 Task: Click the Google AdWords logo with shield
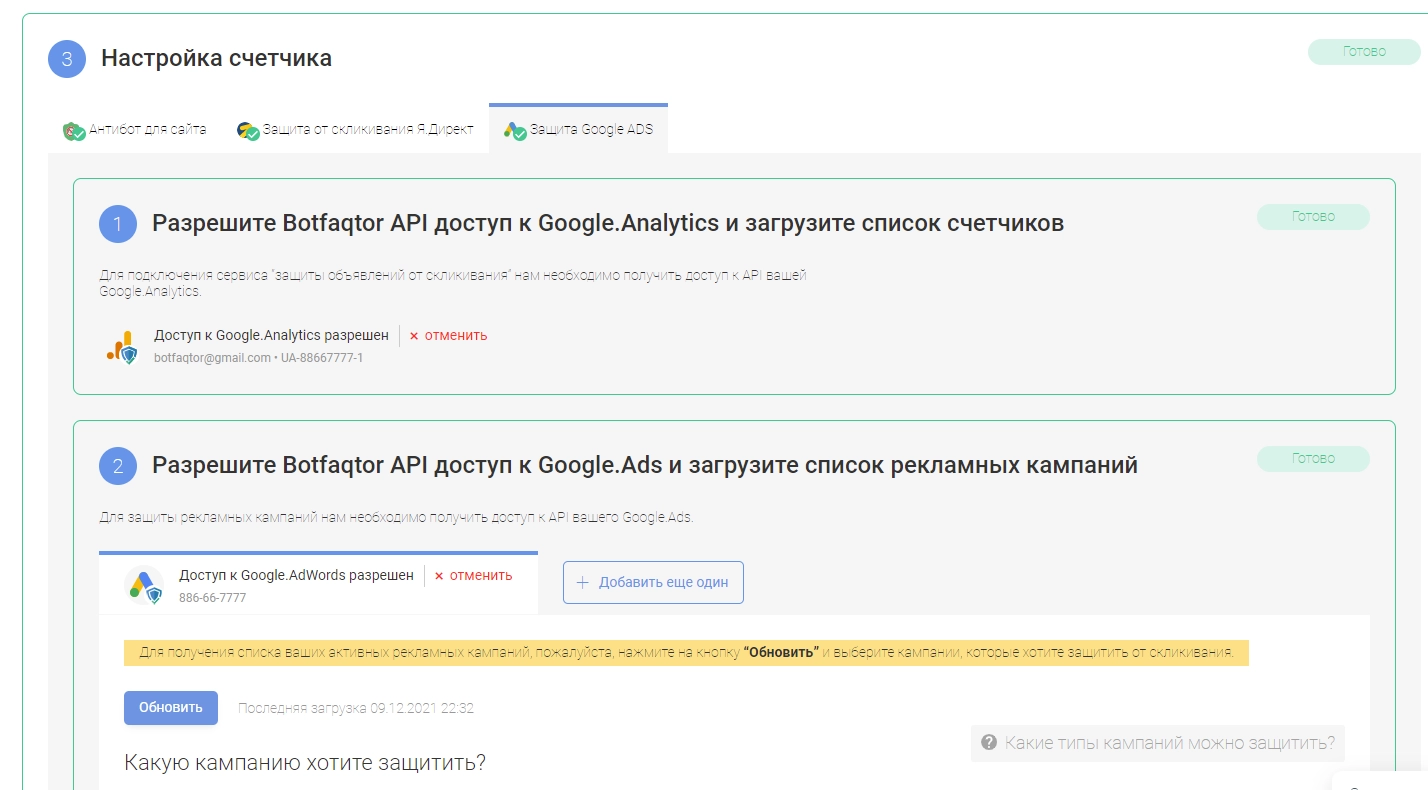pos(145,584)
